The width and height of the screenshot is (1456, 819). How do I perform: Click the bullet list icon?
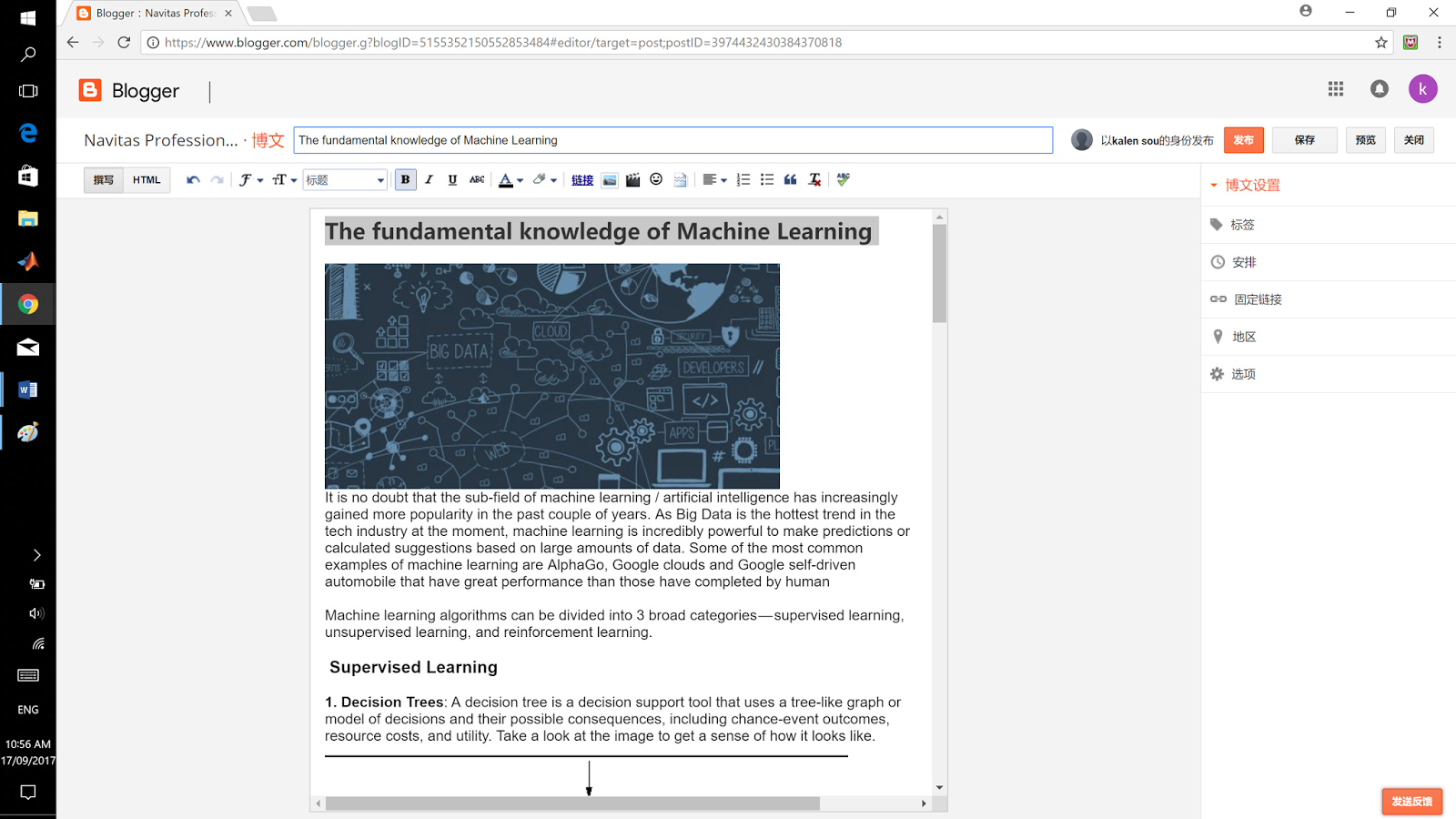(x=767, y=179)
